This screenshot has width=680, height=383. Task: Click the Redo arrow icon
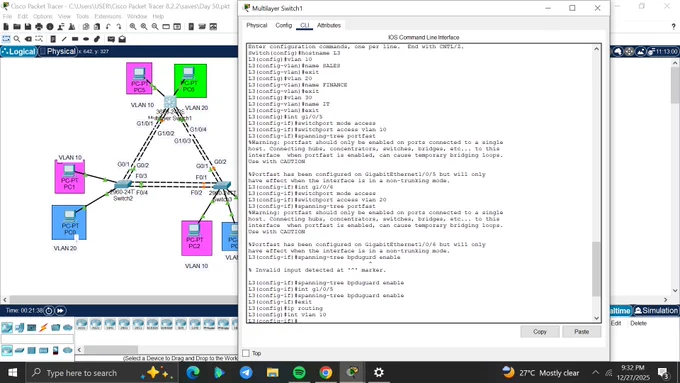pyautogui.click(x=118, y=27)
